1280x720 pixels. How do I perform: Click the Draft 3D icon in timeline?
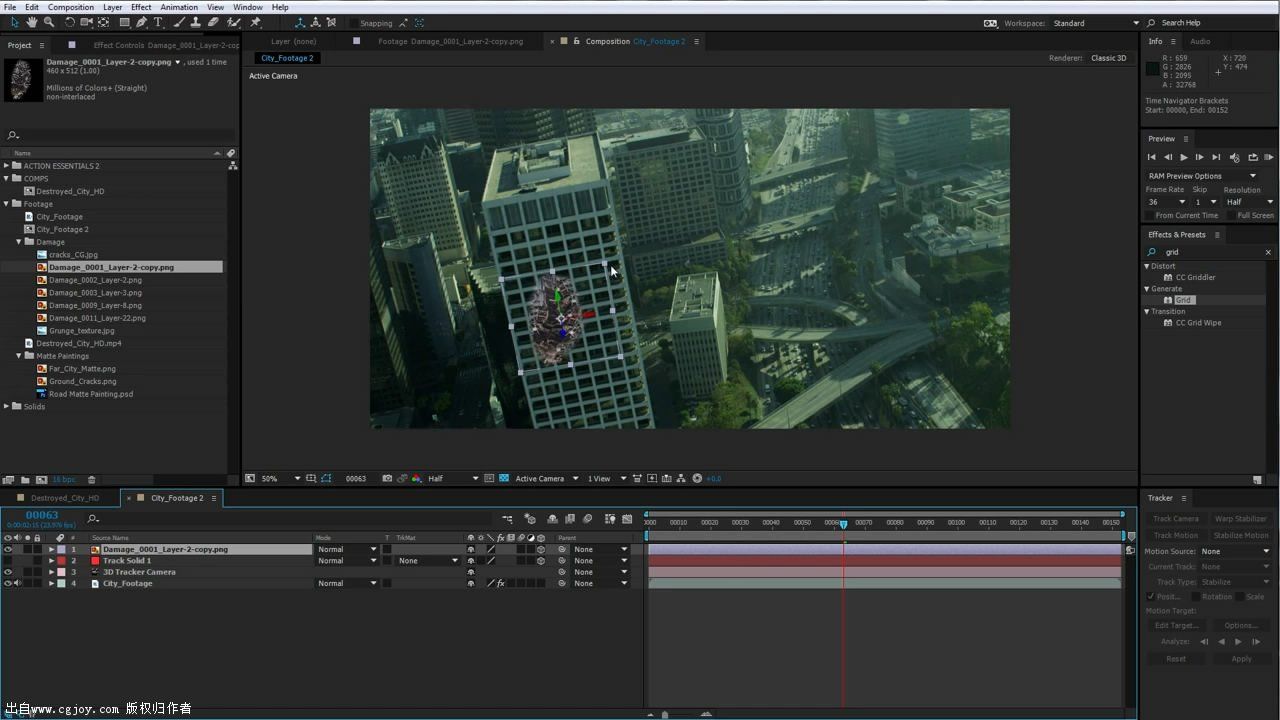530,519
